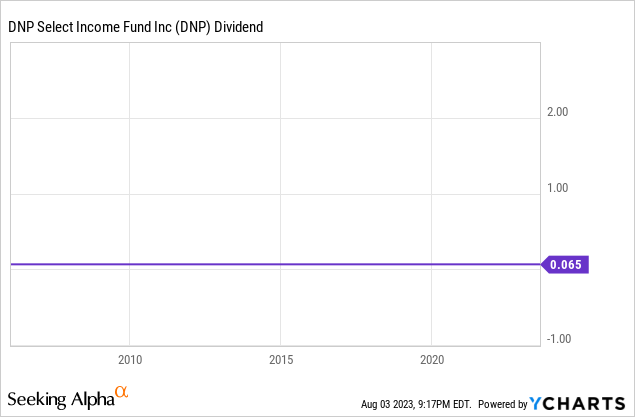Click the vertical gridline above 2010

[x=130, y=150]
